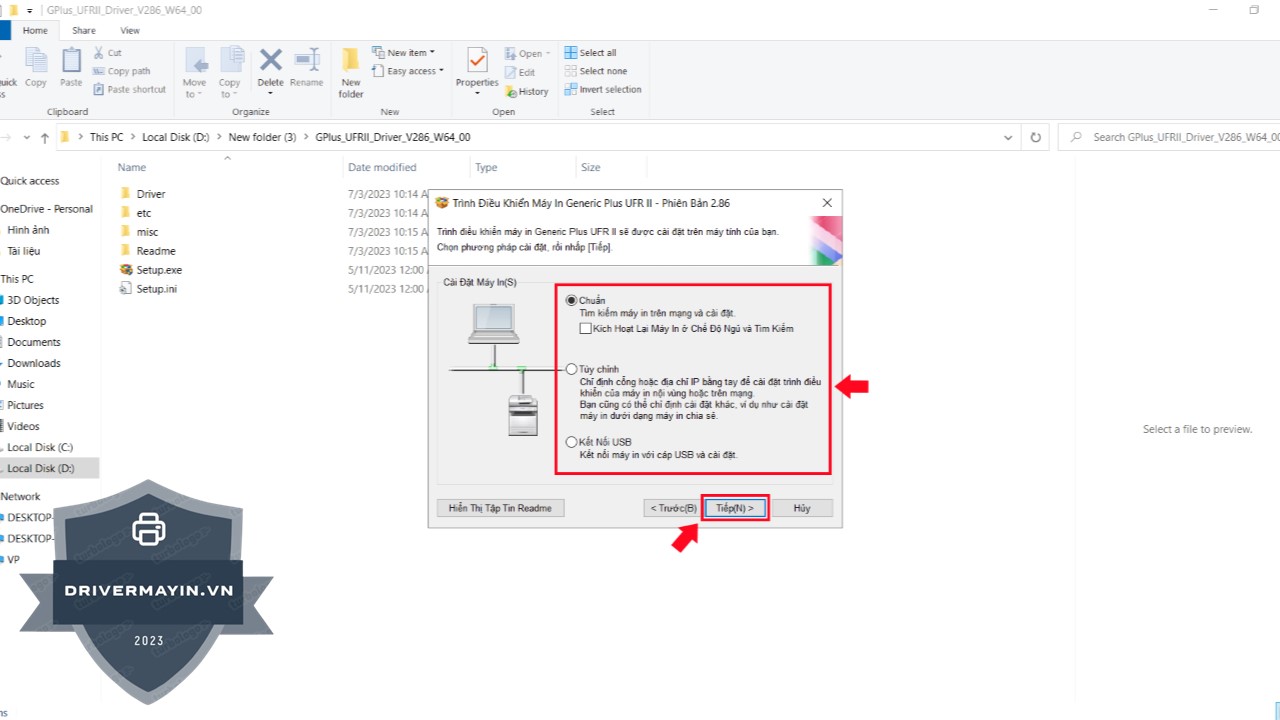Viewport: 1280px width, 720px height.
Task: Select the Chuẩn radio option
Action: click(x=572, y=300)
